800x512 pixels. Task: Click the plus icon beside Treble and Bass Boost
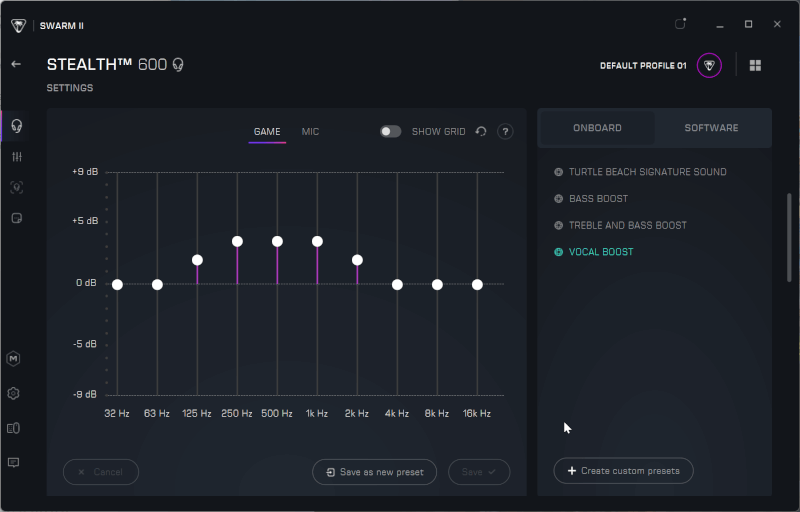coord(559,225)
